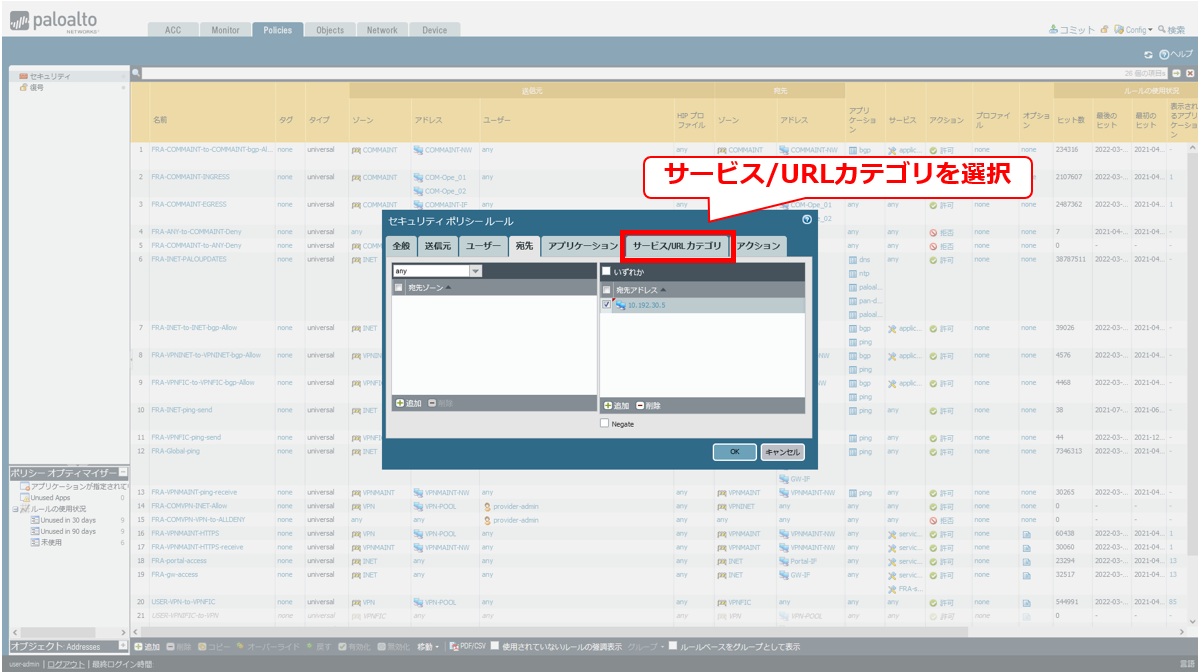Viewport: 1200px width, 672px height.
Task: Uncheck the 10.192.30.5 address checkbox
Action: 607,305
